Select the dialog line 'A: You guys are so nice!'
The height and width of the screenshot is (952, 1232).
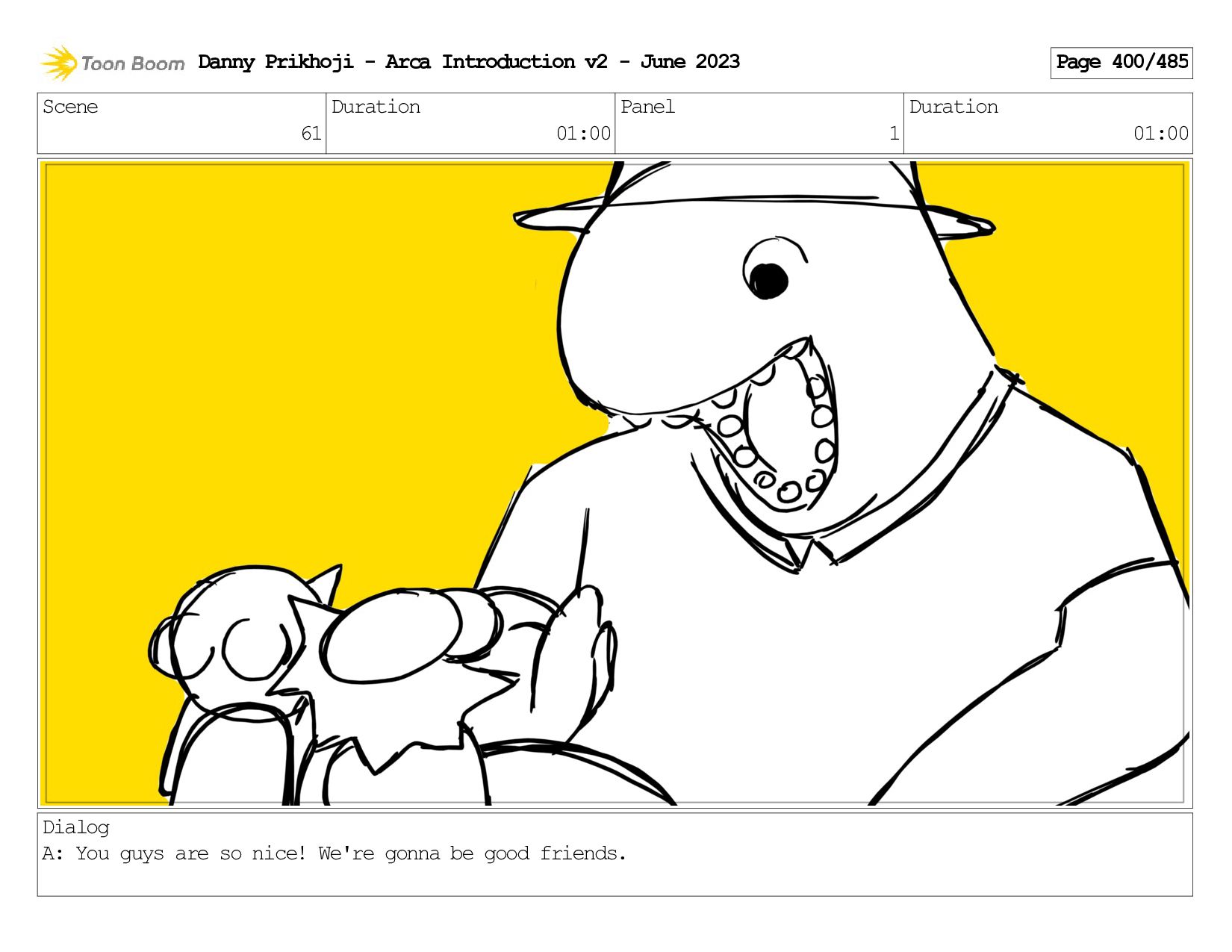pos(174,853)
